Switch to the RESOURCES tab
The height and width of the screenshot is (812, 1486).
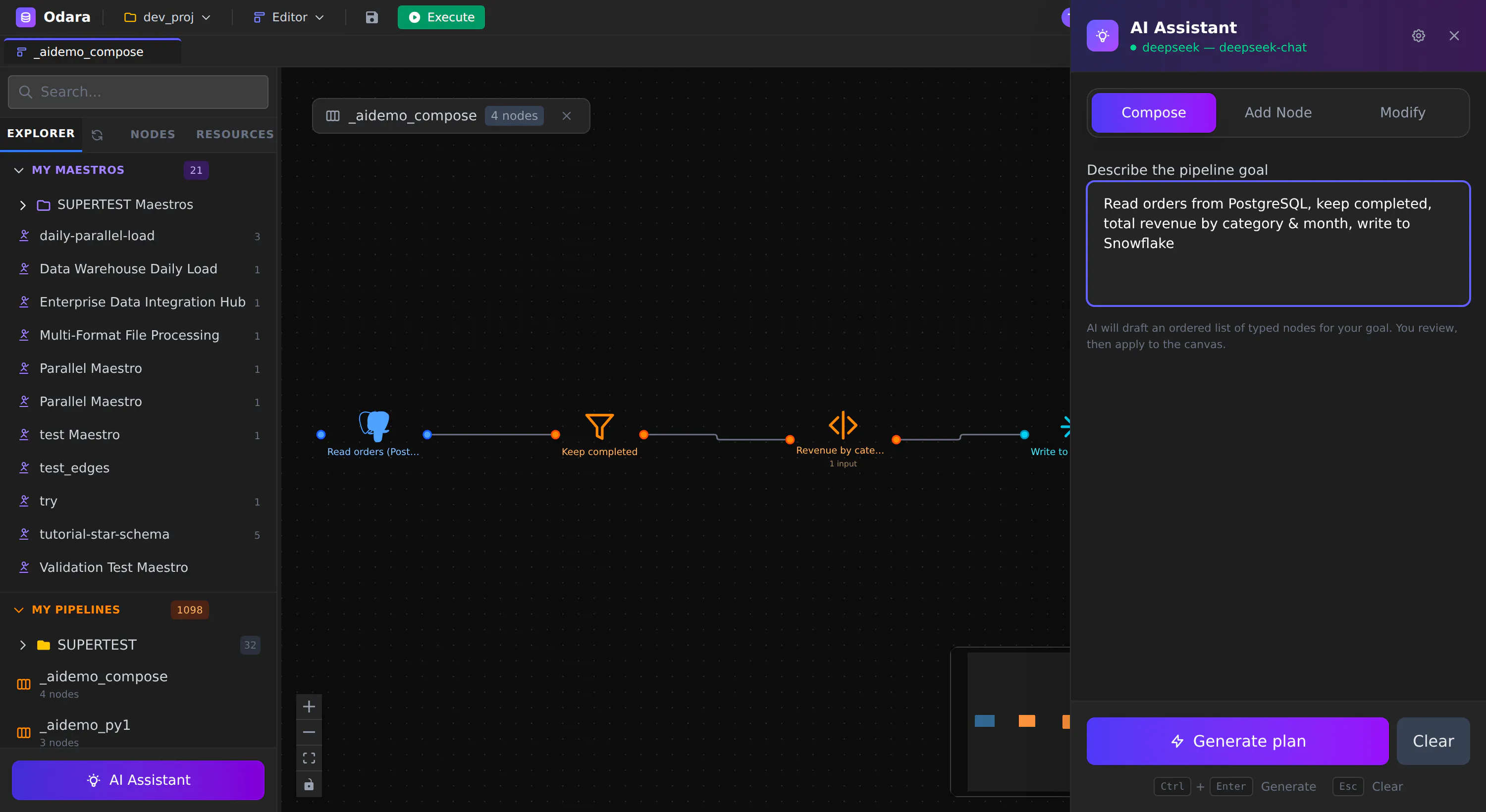[x=235, y=134]
